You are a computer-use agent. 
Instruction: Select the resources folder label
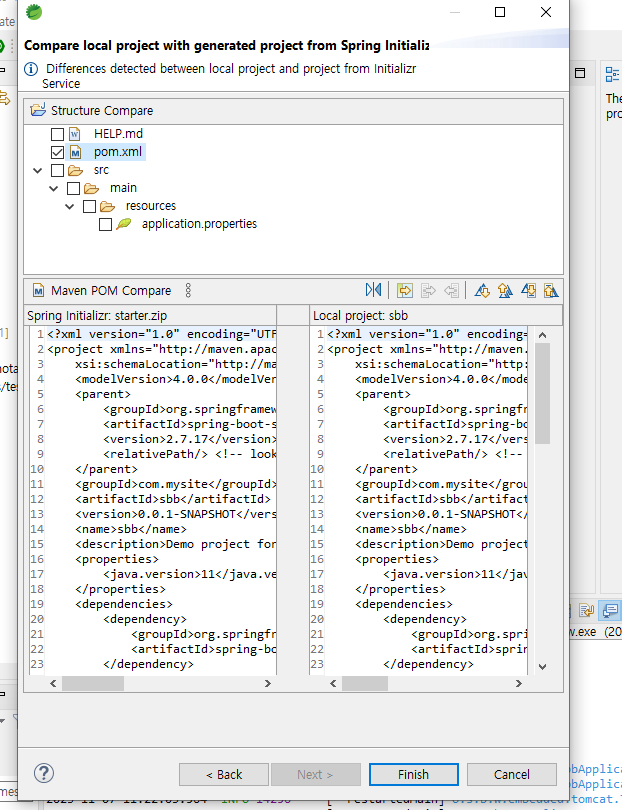click(151, 206)
